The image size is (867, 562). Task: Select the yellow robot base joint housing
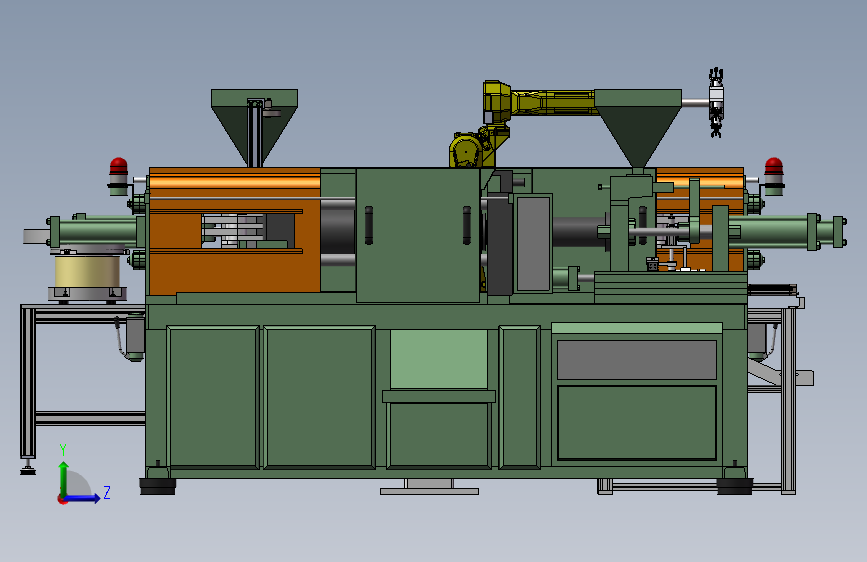click(x=468, y=150)
